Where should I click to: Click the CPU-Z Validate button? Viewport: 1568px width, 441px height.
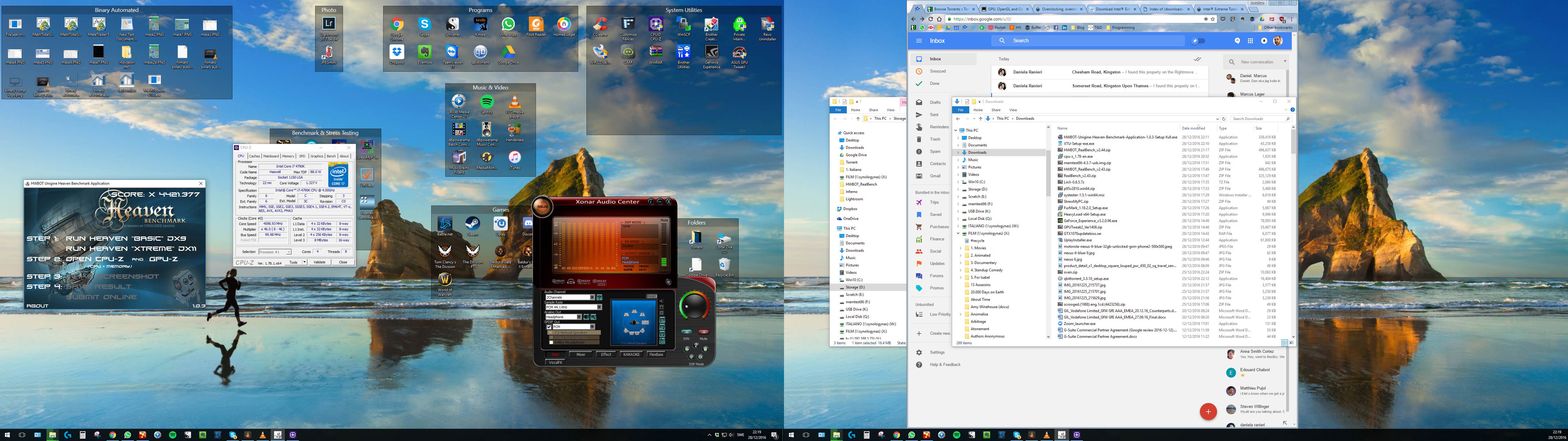[319, 262]
